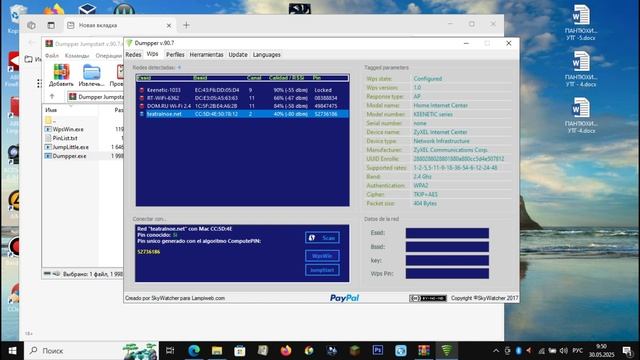Select the RT-WiFi-6362 network row

pos(242,98)
